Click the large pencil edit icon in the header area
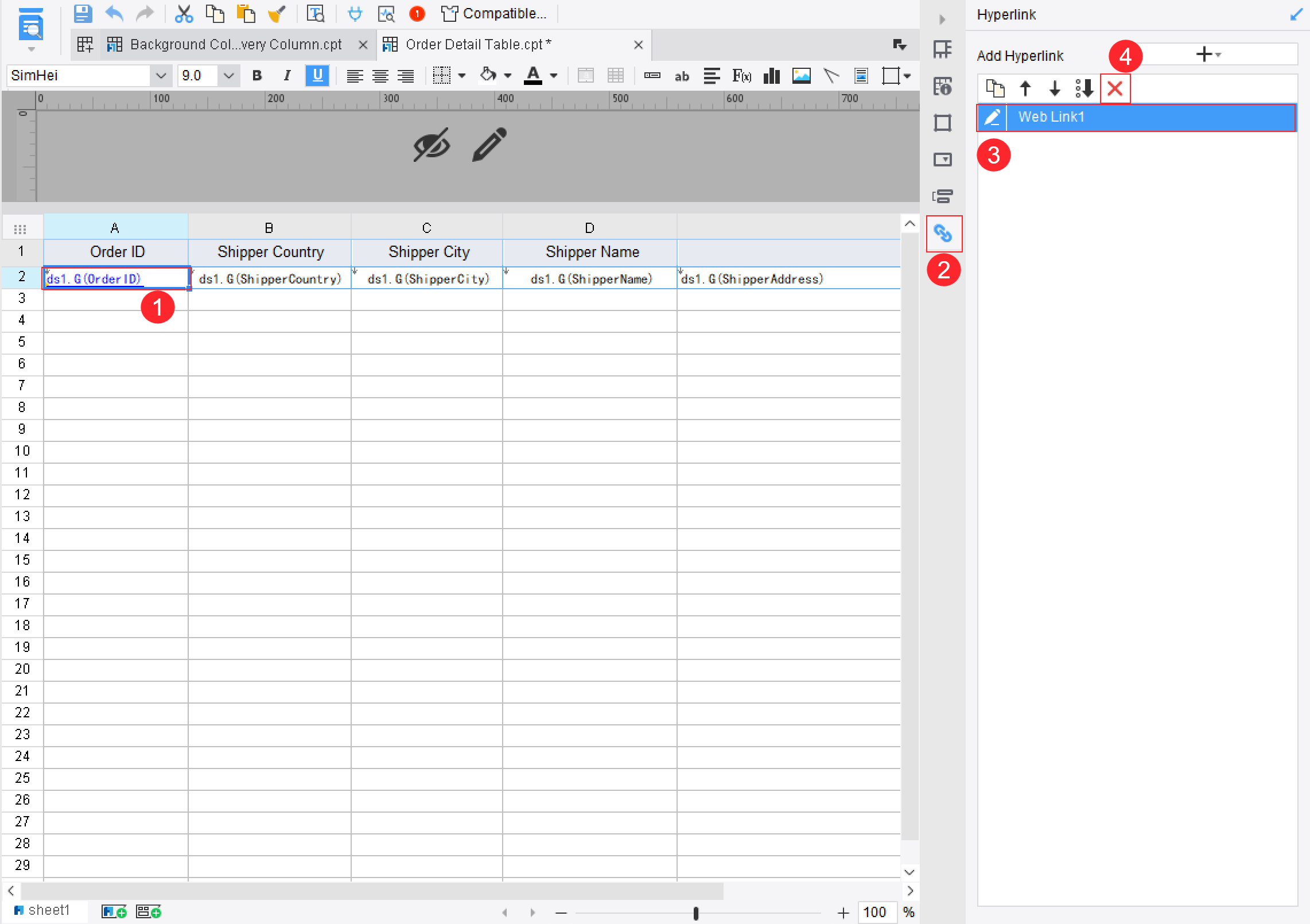The image size is (1310, 924). pos(489,145)
